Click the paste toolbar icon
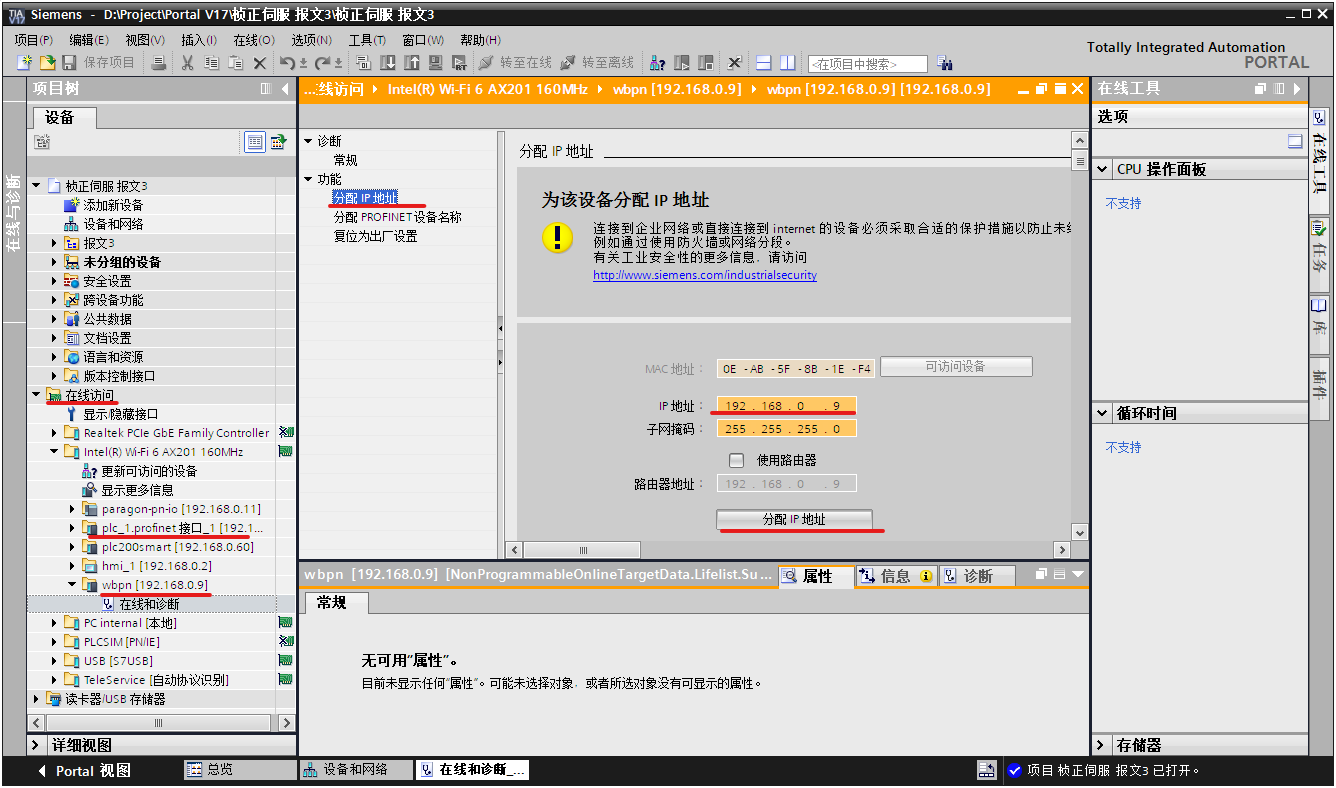The height and width of the screenshot is (788, 1336). click(x=236, y=63)
